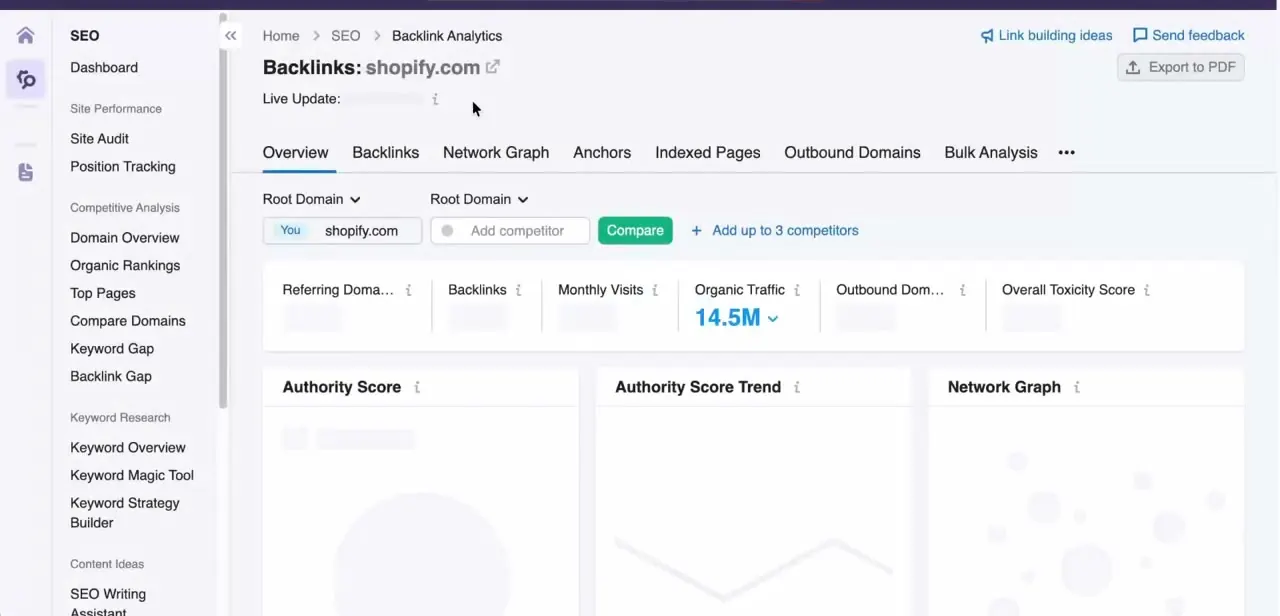Screen dimensions: 1280x616
Task: Switch to the Backlinks tab
Action: [x=386, y=153]
